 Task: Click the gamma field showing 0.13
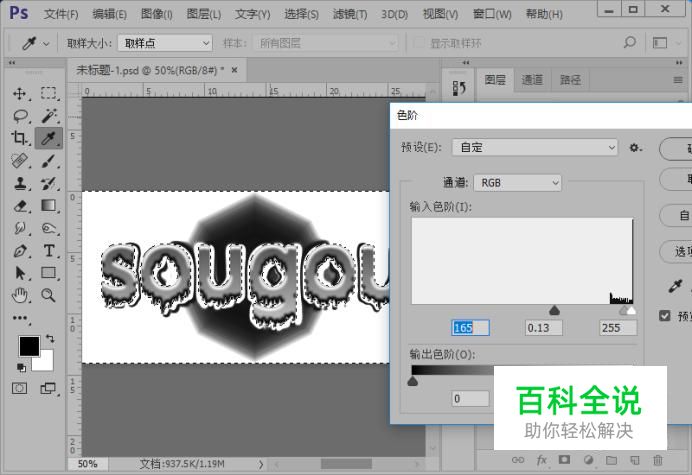(x=544, y=328)
